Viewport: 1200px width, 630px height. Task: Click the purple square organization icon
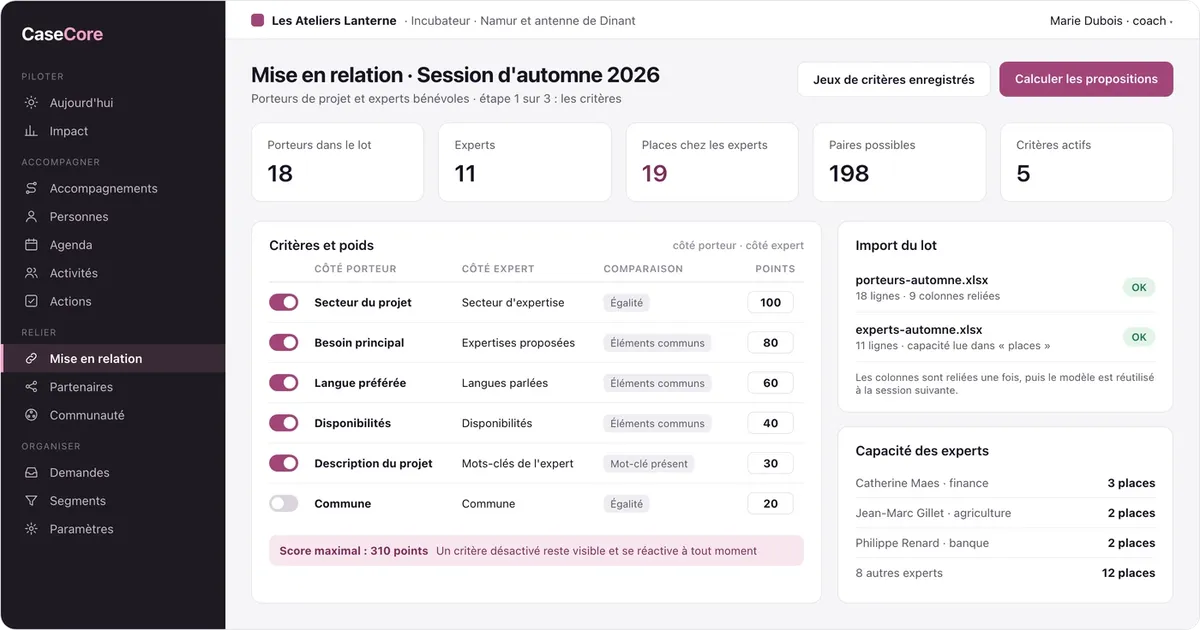coord(257,20)
